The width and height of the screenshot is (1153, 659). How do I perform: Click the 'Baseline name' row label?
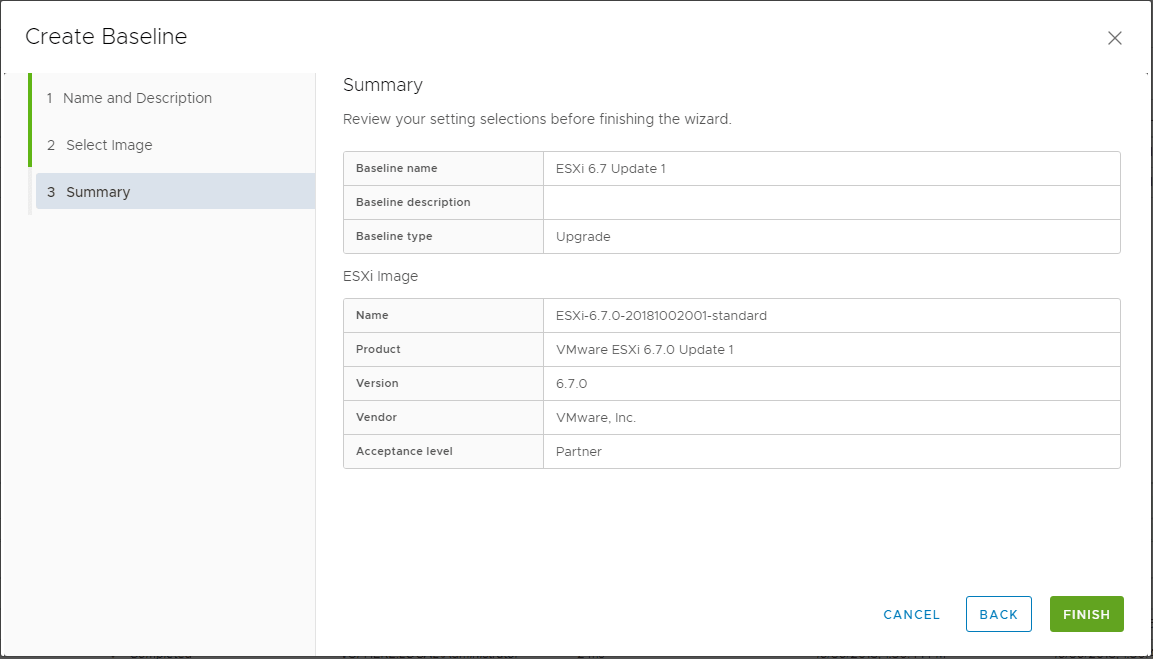[x=396, y=168]
